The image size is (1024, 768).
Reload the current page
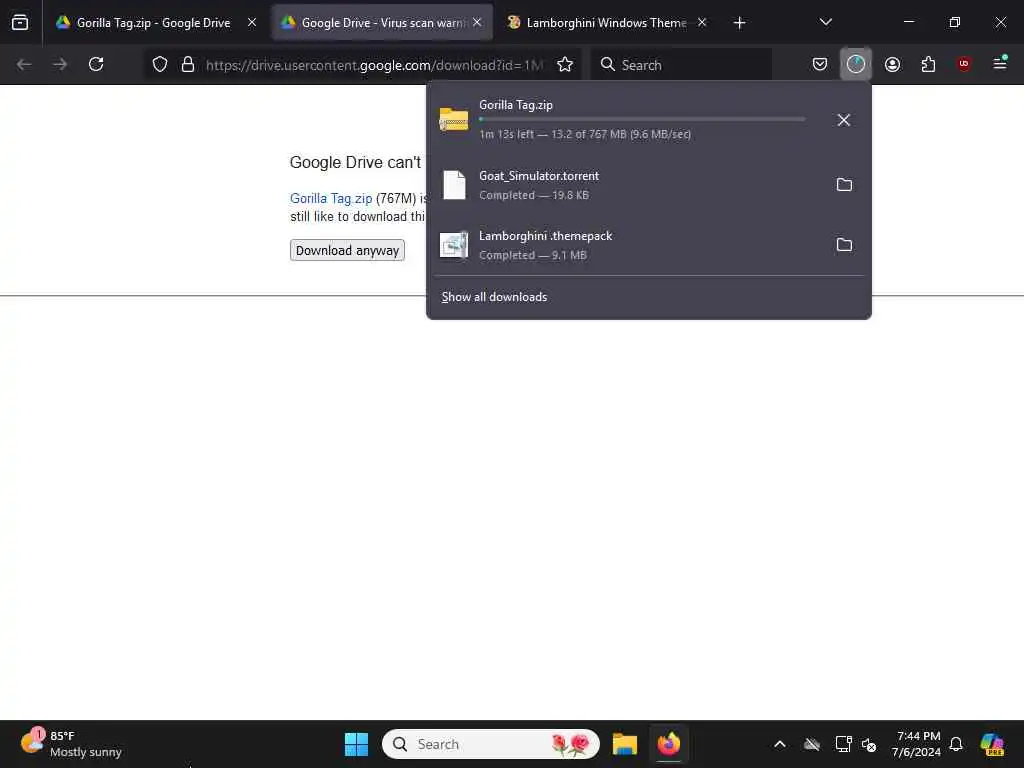coord(96,65)
